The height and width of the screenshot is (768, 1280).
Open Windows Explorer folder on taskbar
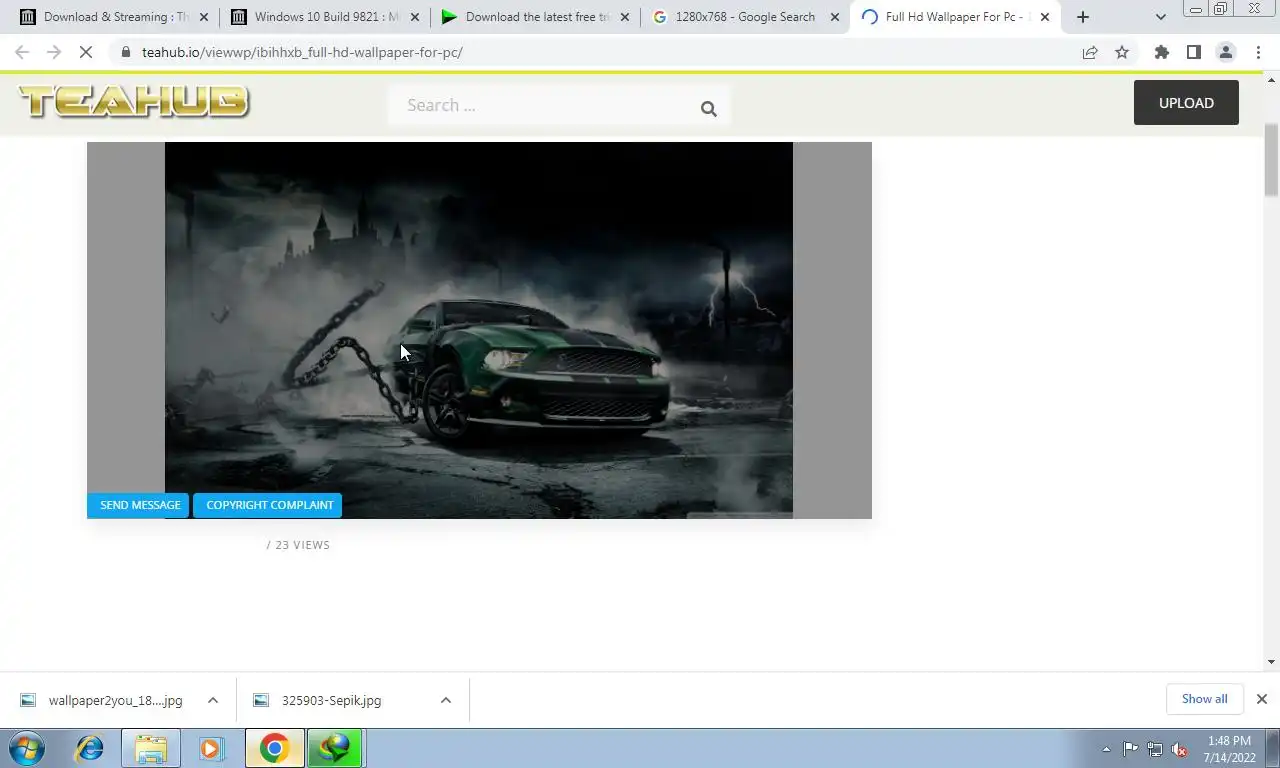tap(151, 748)
